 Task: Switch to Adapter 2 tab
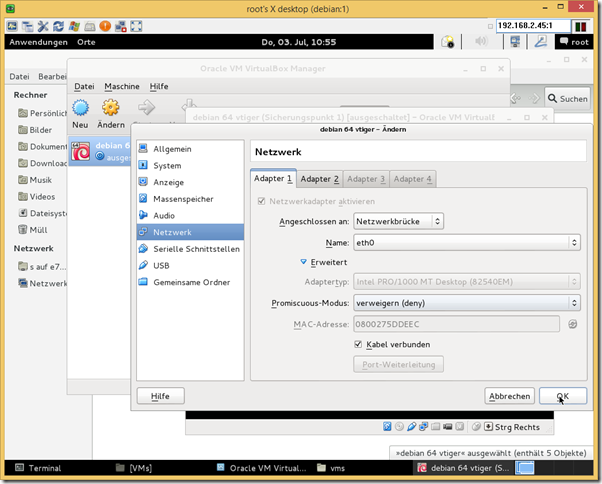pos(319,179)
